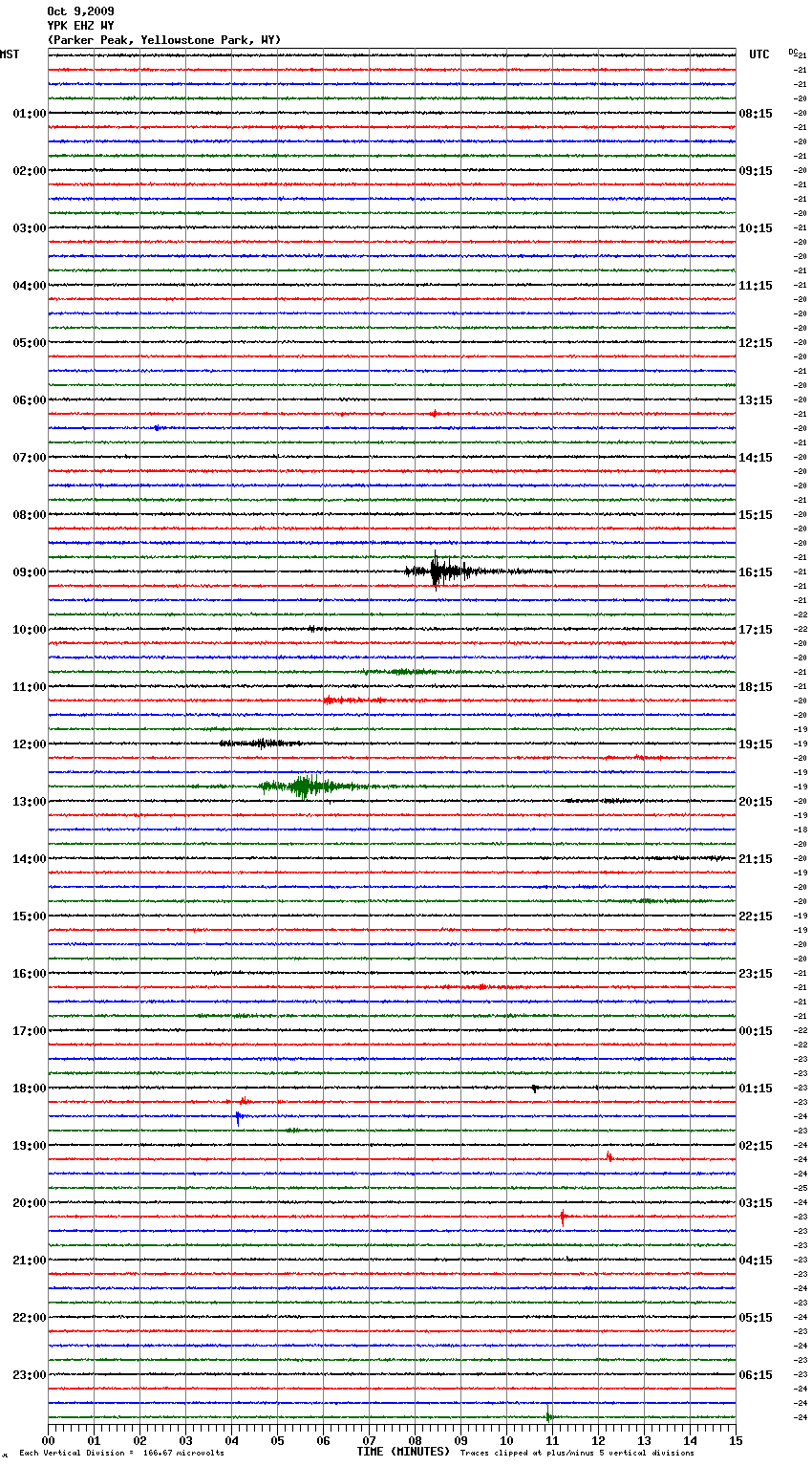Image resolution: width=812 pixels, height=1466 pixels.
Task: Select the station code YPK EHZ WY
Action: [80, 26]
